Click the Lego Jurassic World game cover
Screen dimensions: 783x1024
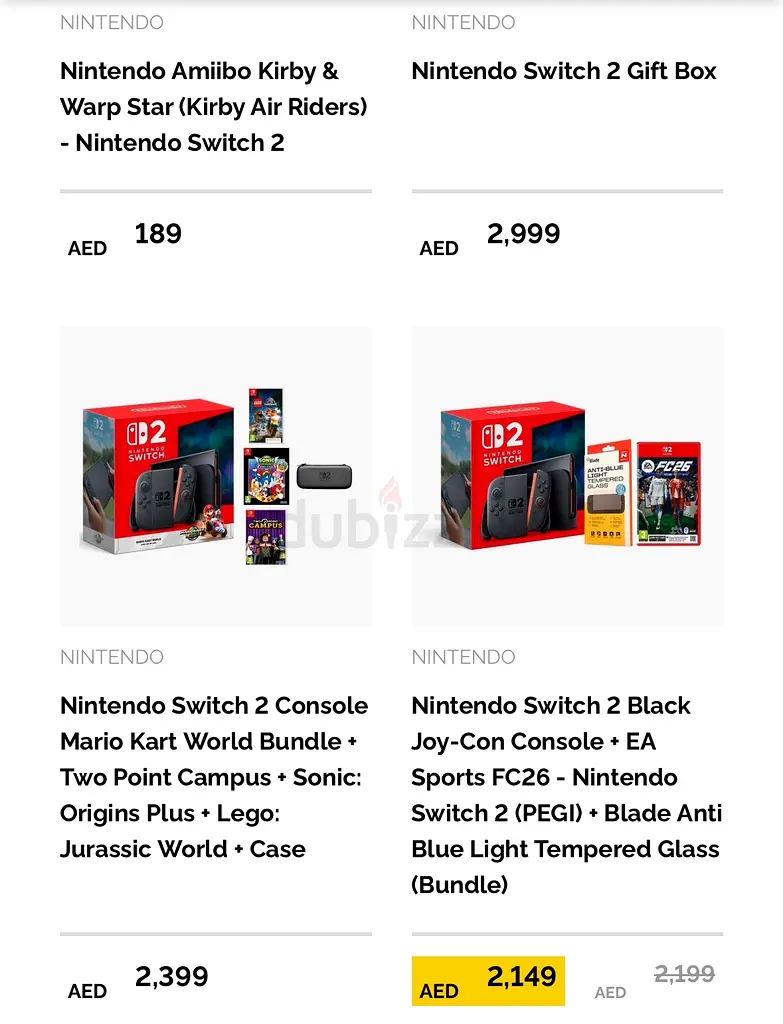(x=266, y=416)
